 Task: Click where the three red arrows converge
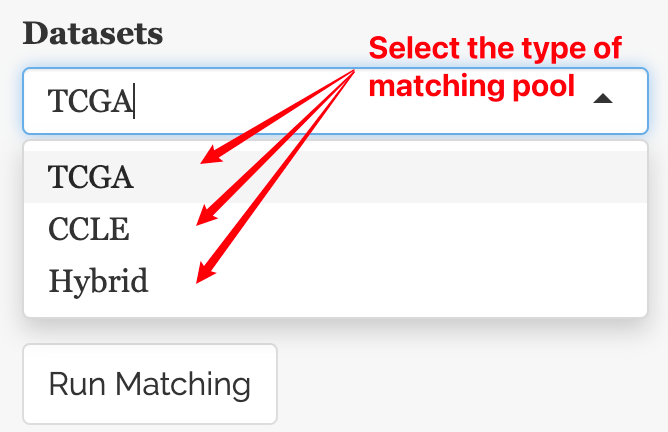357,73
